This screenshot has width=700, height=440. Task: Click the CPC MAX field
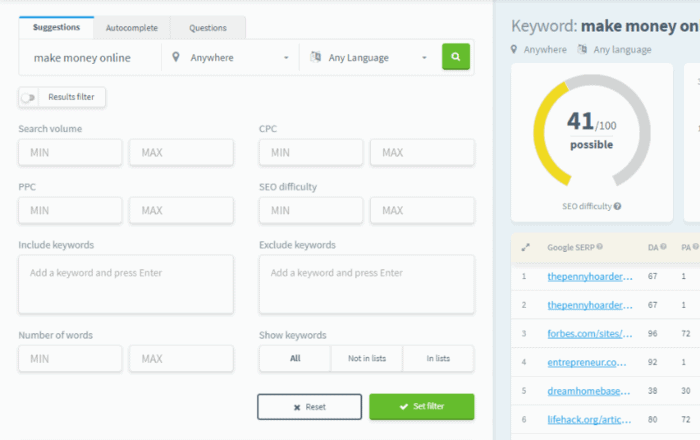[x=422, y=153]
